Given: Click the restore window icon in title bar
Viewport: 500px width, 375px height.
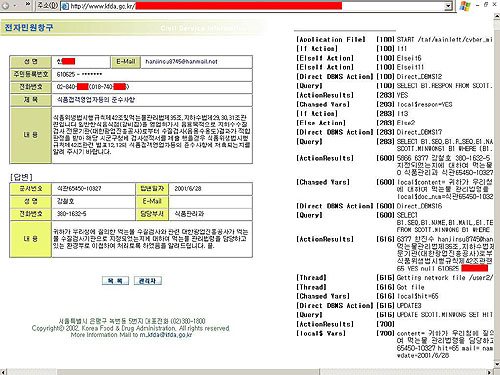Looking at the screenshot, I should coord(486,4).
